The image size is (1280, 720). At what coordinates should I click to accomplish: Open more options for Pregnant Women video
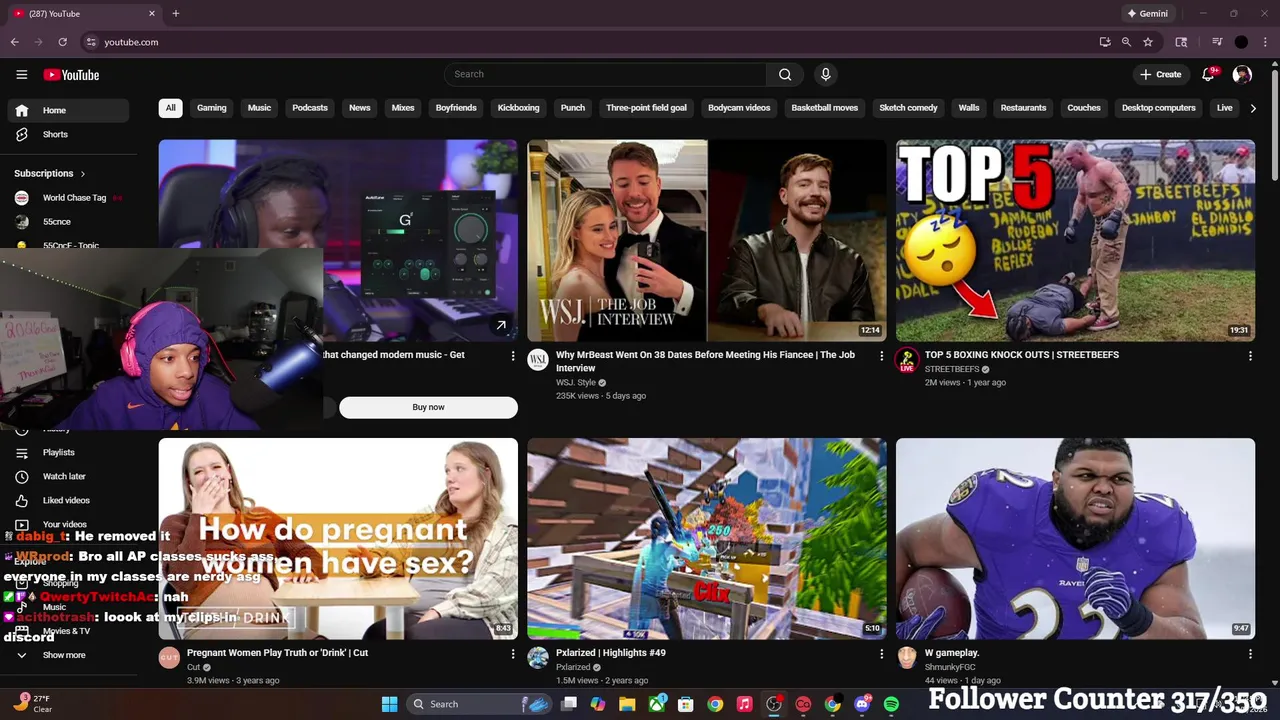pos(513,654)
